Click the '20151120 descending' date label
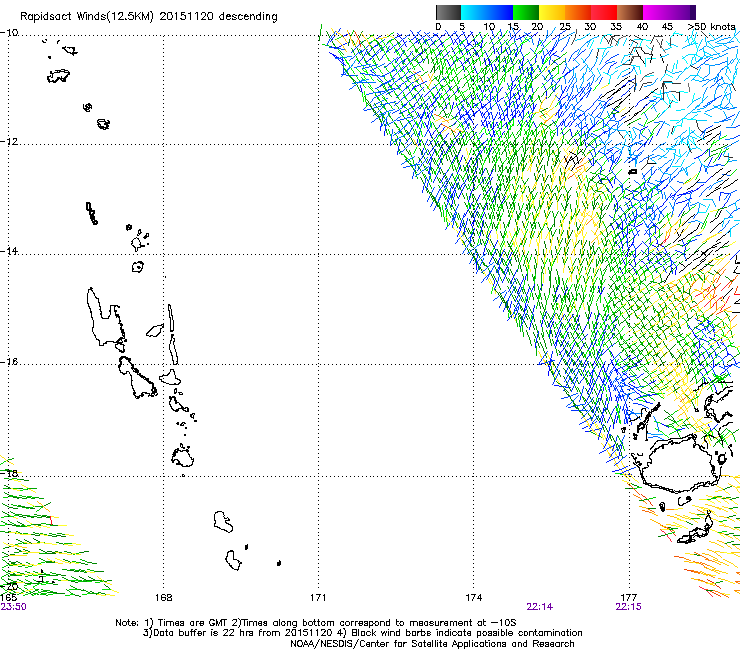Viewport: 740px width, 650px height. [x=219, y=17]
